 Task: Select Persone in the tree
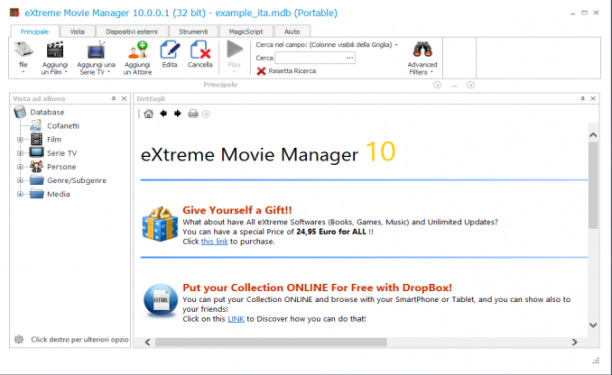(62, 167)
